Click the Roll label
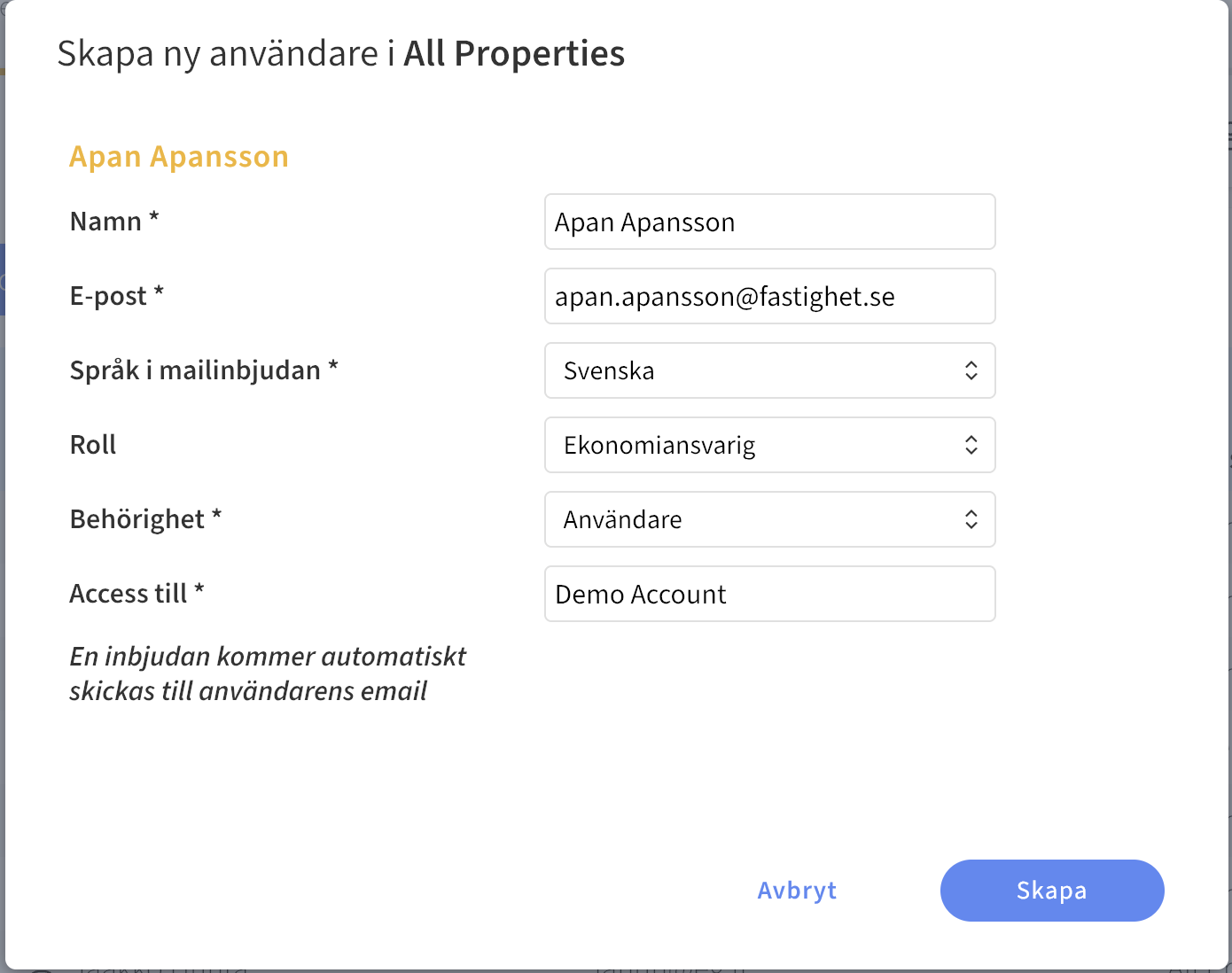This screenshot has height=973, width=1232. click(93, 444)
